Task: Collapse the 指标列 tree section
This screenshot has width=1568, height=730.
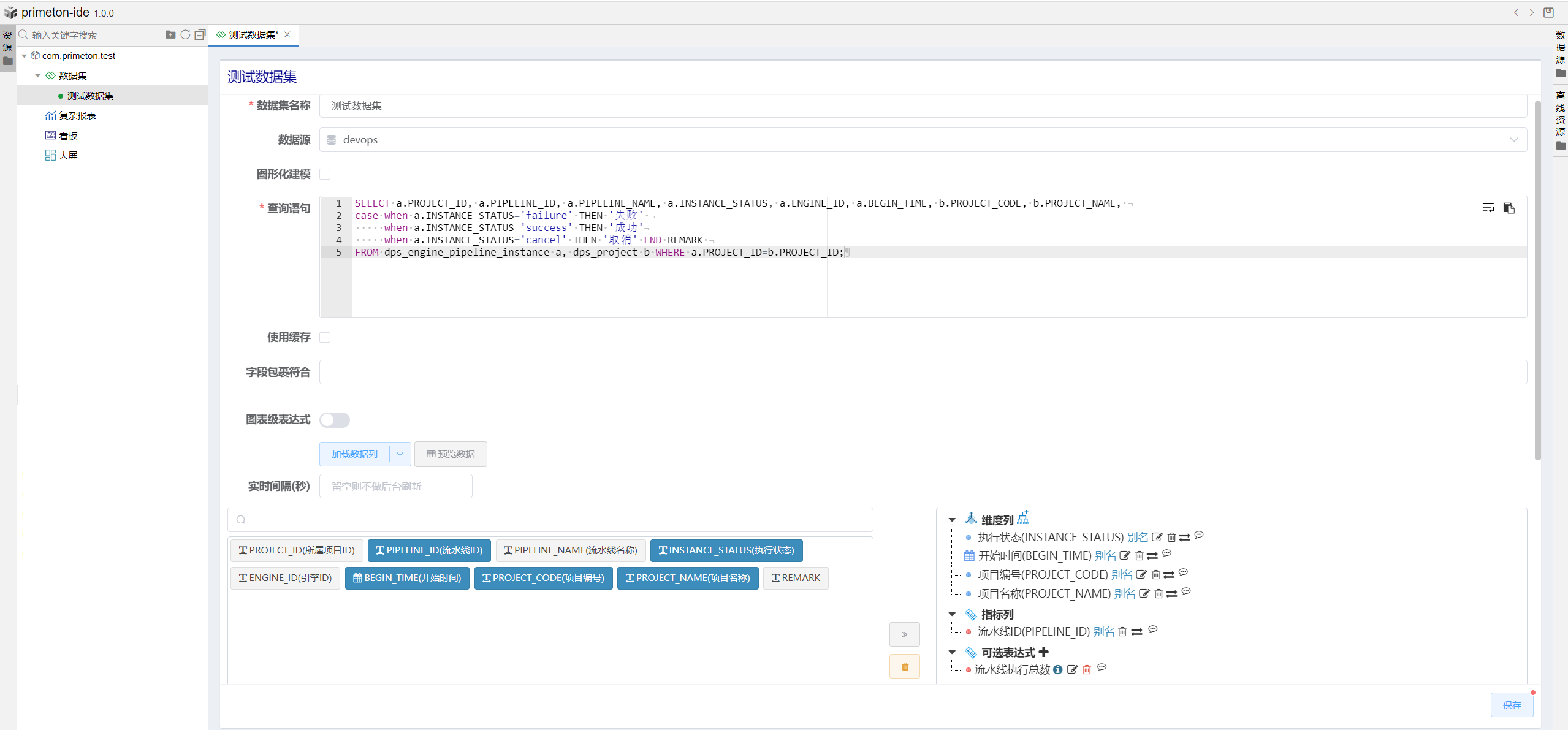Action: 952,614
